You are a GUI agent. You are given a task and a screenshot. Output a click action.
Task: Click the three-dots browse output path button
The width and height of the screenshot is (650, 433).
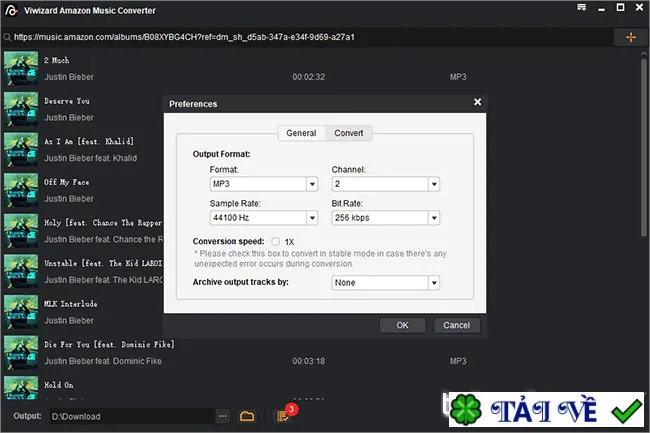point(223,416)
